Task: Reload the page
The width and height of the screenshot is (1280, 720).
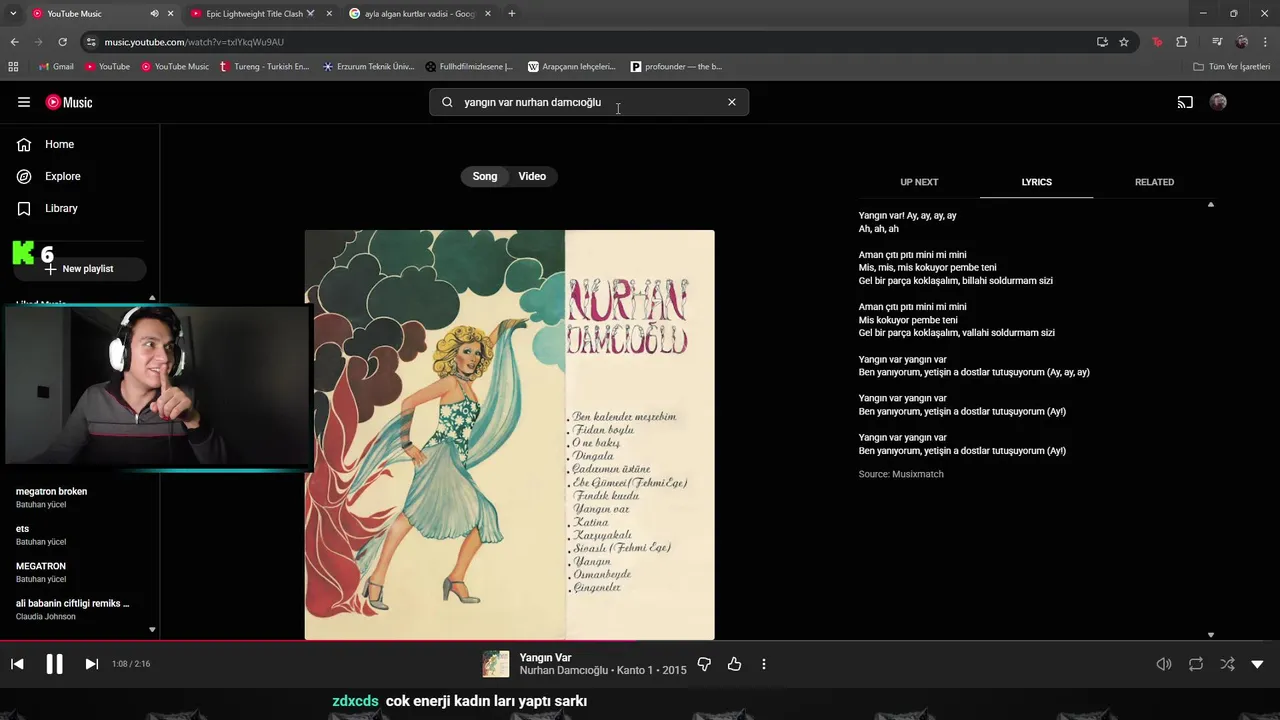Action: point(62,42)
